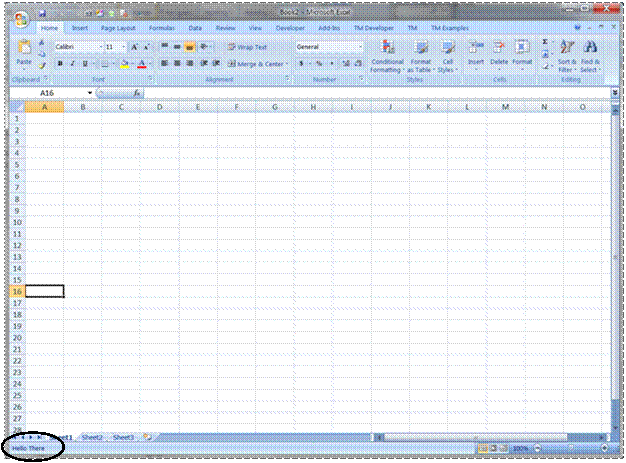Toggle Wrap Text for the cell
Viewport: 626px width, 463px height.
point(246,47)
